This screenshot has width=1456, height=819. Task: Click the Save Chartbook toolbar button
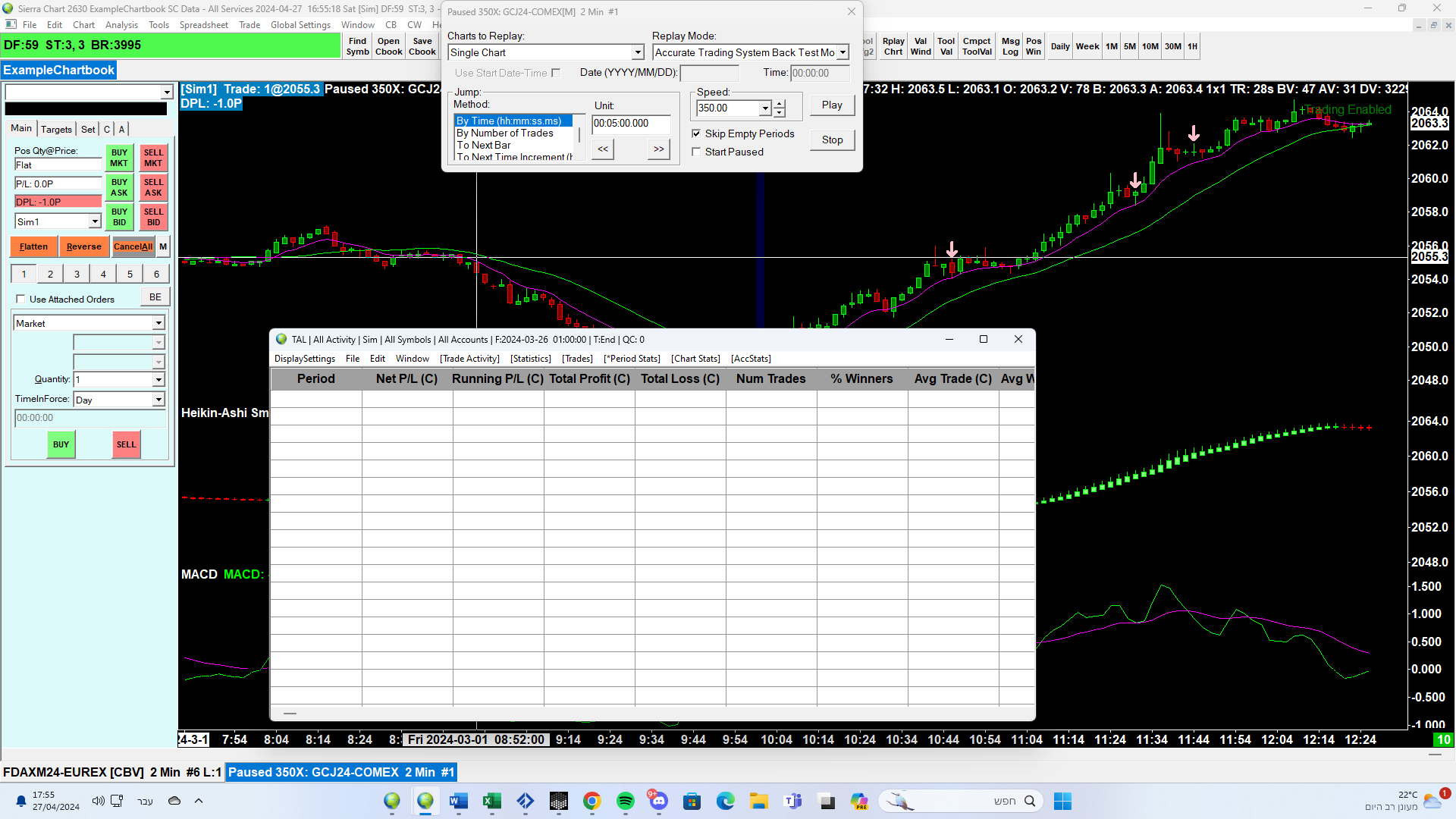pyautogui.click(x=422, y=46)
